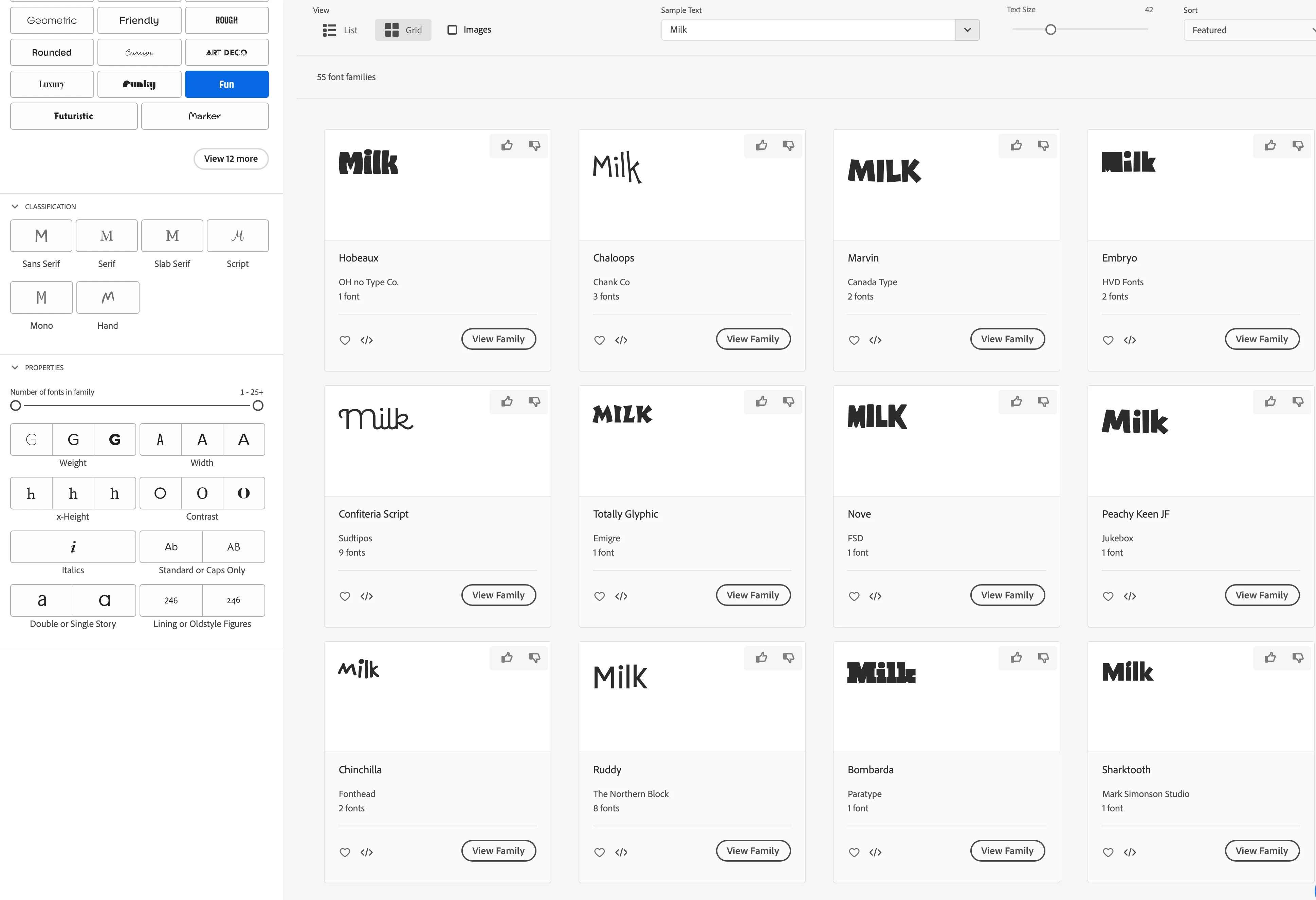Switch to List view
The height and width of the screenshot is (900, 1316).
340,30
